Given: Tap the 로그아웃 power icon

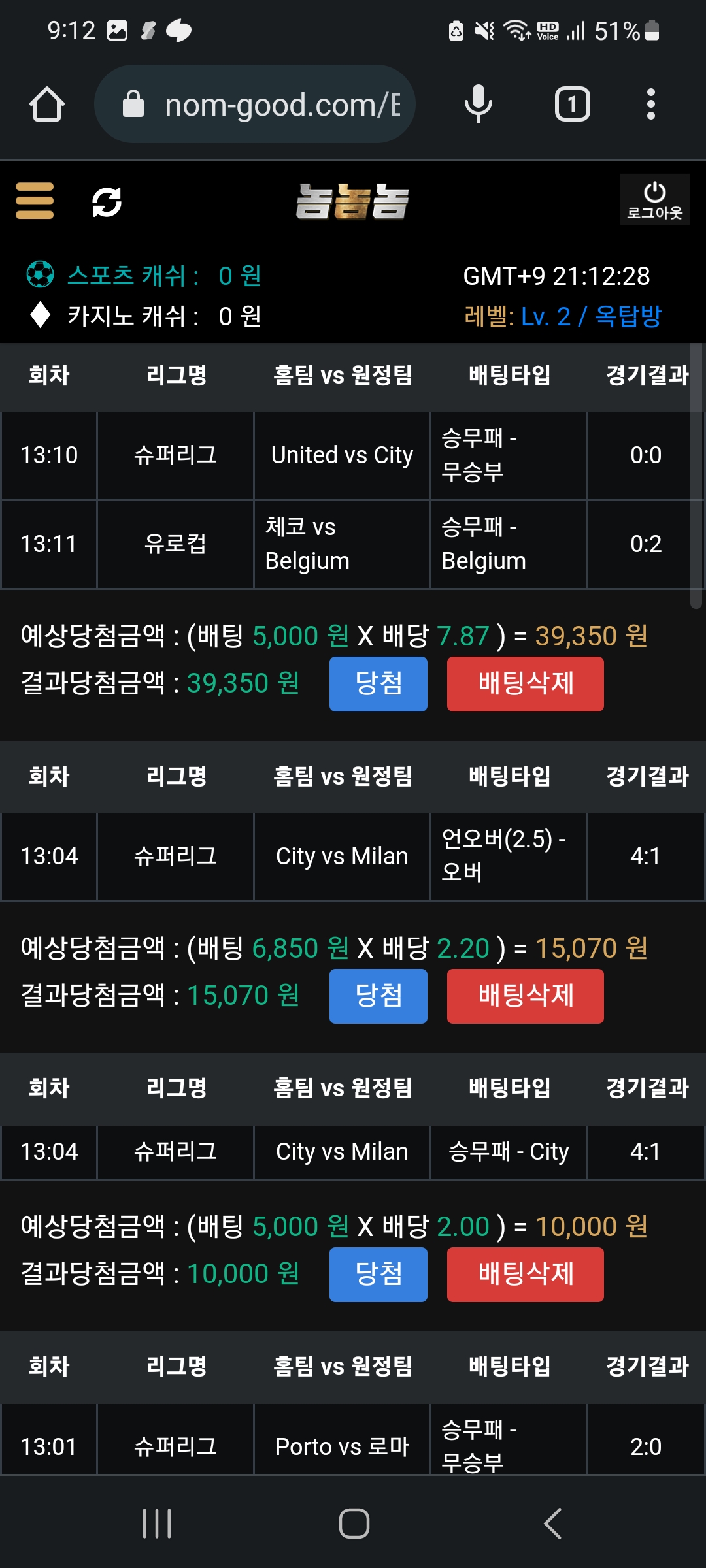Looking at the screenshot, I should click(654, 200).
